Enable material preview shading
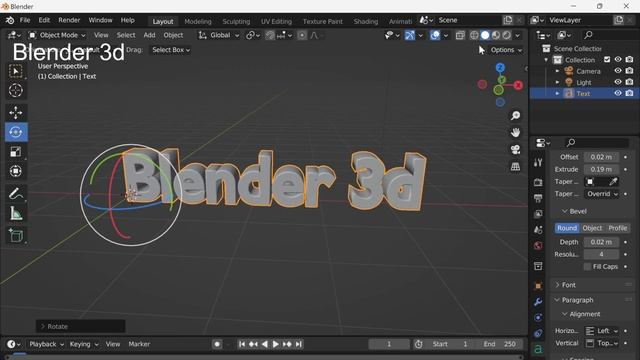Image resolution: width=640 pixels, height=360 pixels. click(496, 36)
